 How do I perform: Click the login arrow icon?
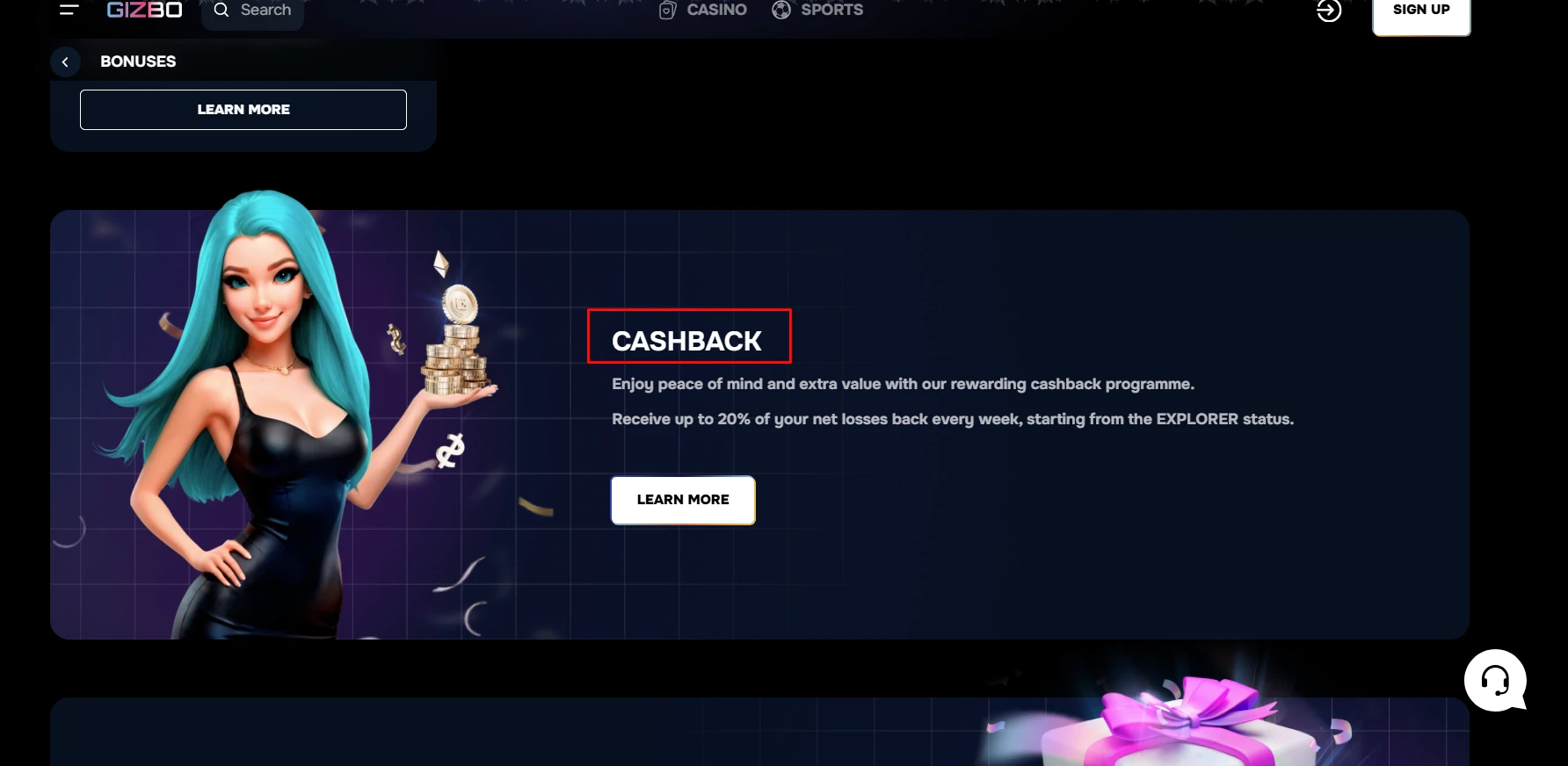click(1329, 11)
